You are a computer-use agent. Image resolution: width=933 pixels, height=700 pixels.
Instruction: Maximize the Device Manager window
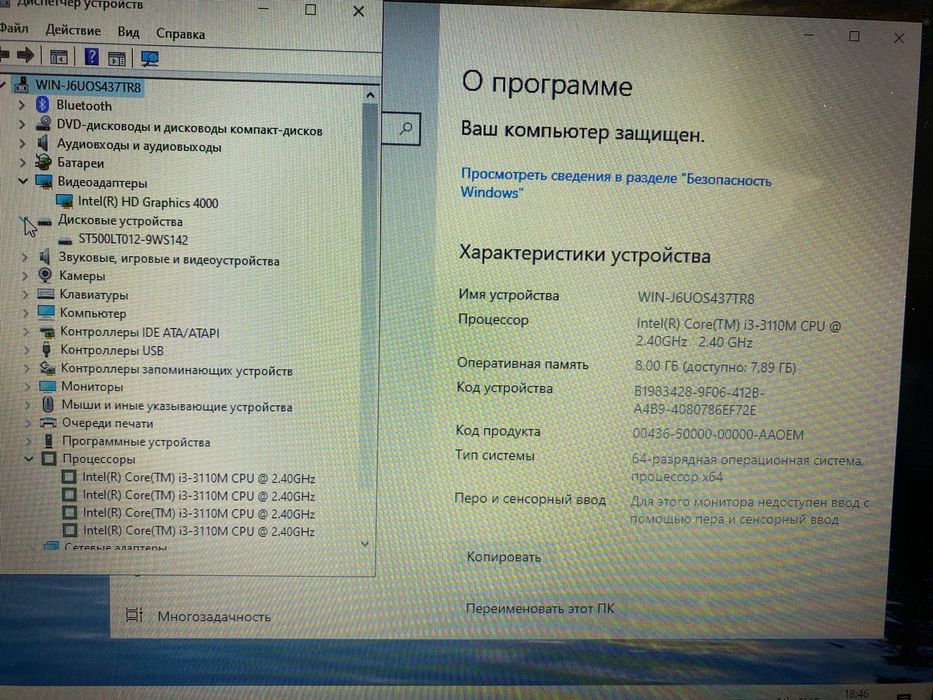point(310,10)
